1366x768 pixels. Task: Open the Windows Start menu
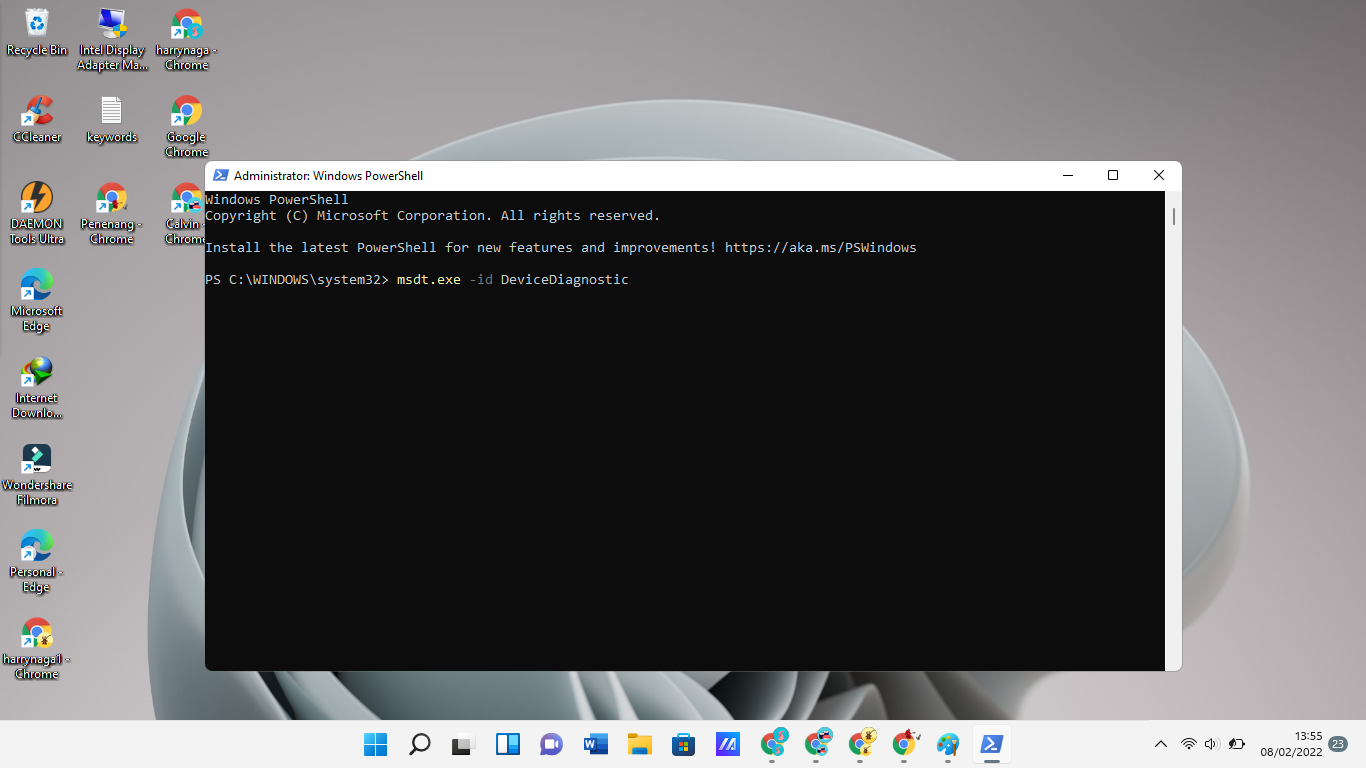coord(376,744)
